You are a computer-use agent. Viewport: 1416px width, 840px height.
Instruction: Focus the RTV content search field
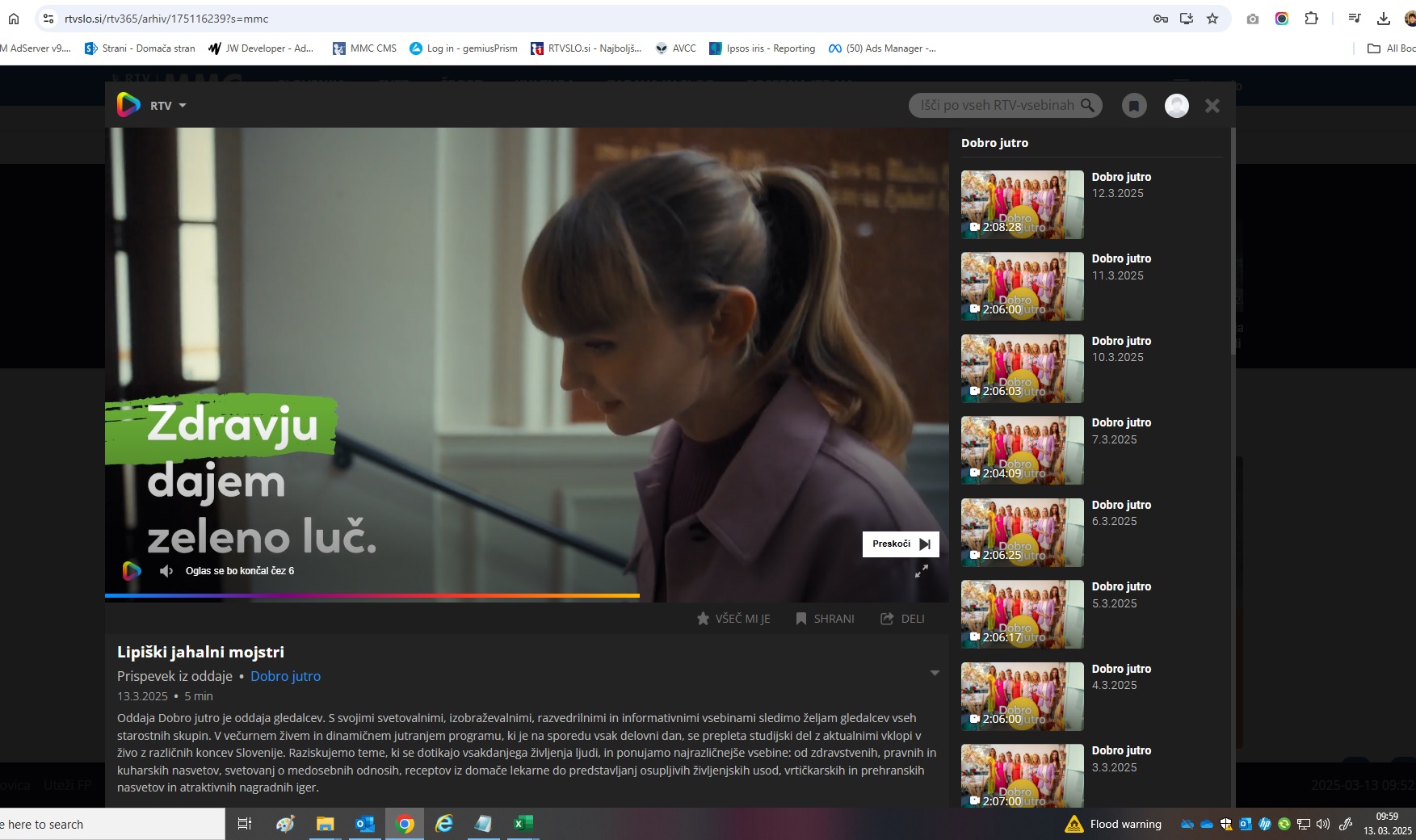point(996,106)
